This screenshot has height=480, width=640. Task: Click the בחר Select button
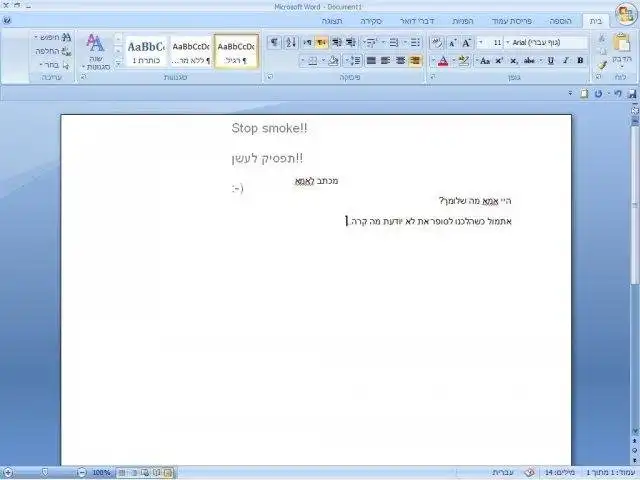pos(55,65)
